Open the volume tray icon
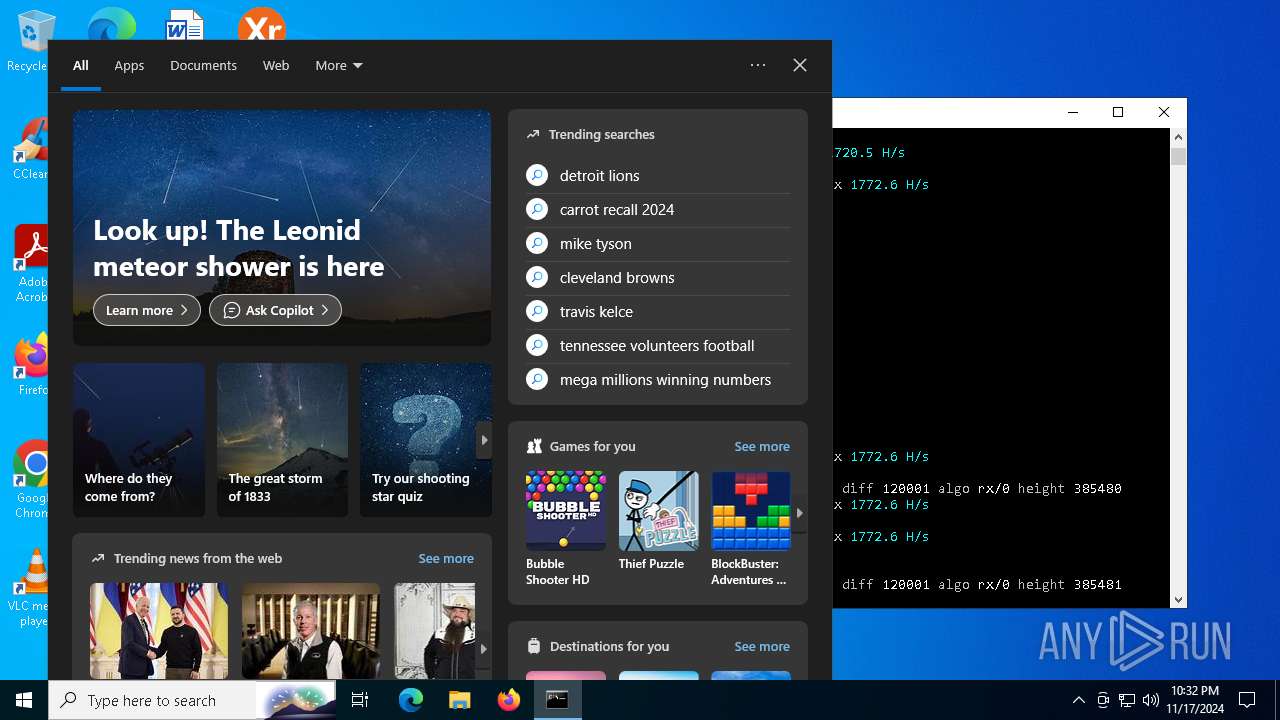 tap(1150, 700)
